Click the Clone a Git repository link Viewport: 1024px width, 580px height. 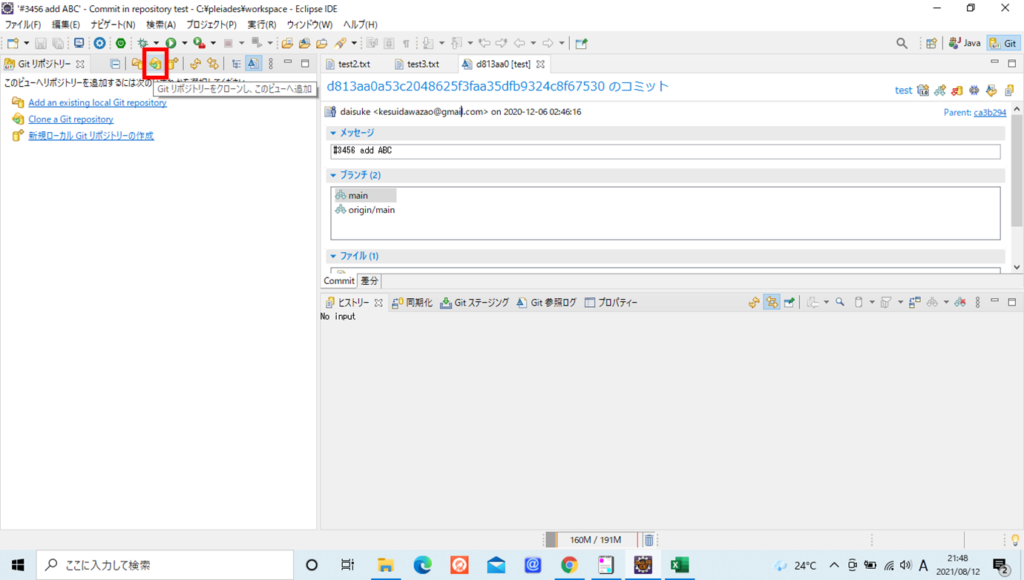[71, 119]
